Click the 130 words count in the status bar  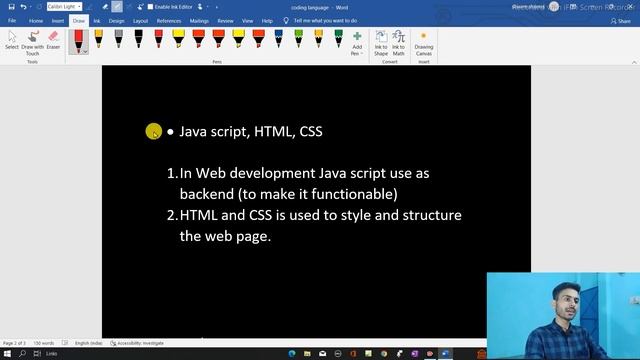point(44,343)
